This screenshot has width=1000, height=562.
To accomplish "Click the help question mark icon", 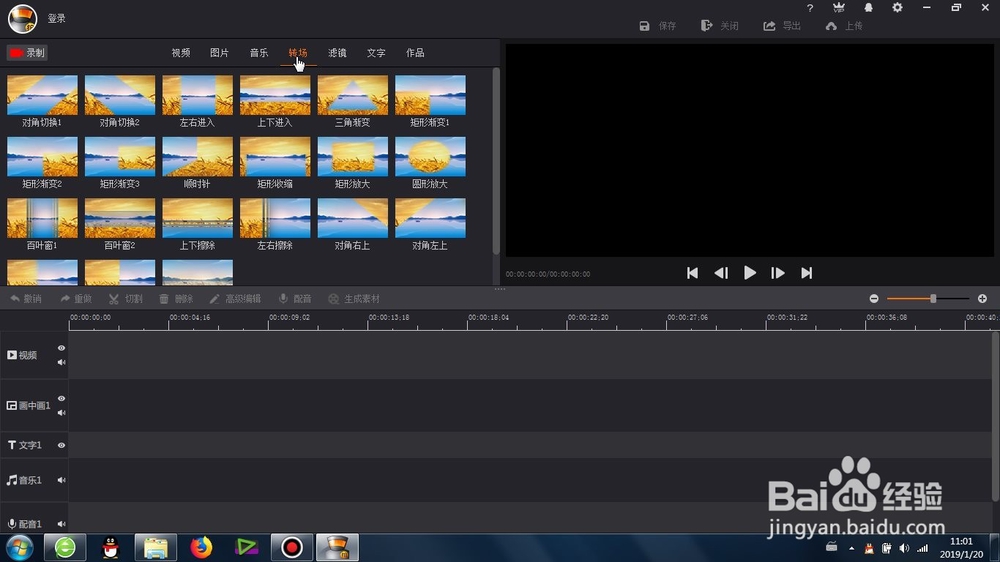I will pos(810,8).
